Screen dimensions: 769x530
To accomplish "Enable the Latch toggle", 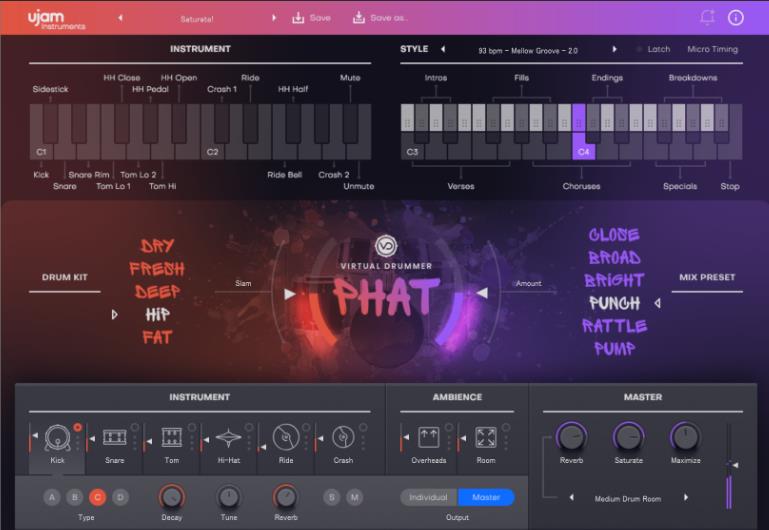I will point(653,49).
